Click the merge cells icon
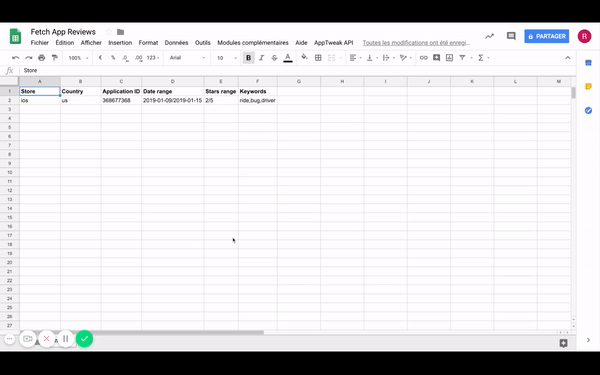This screenshot has height=375, width=600. [x=331, y=58]
